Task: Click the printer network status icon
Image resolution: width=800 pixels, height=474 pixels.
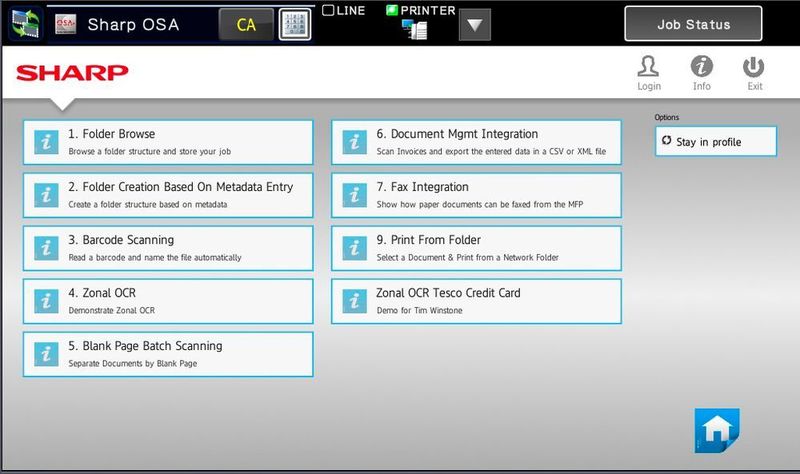Action: [414, 29]
